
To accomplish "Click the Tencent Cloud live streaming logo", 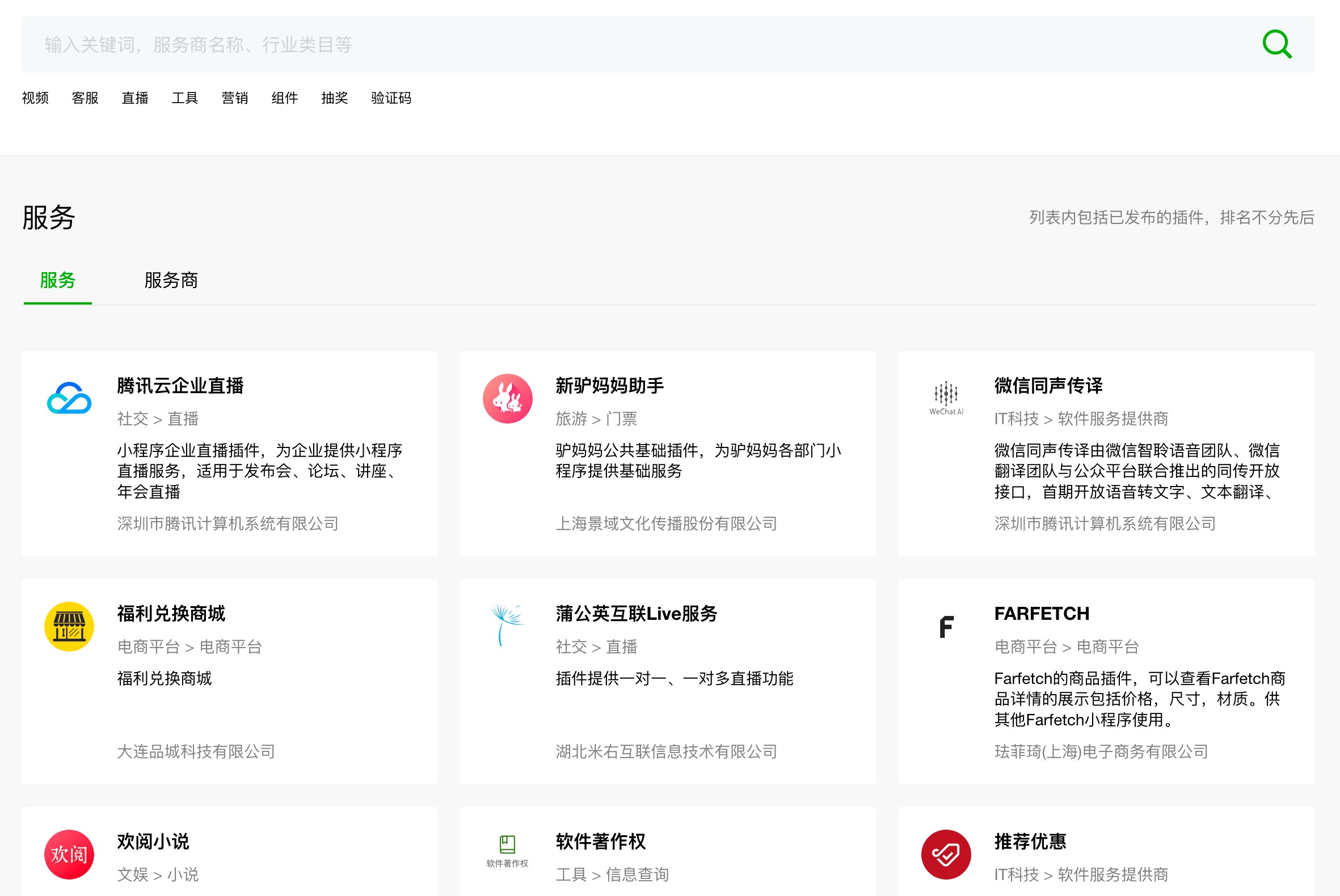I will point(69,398).
